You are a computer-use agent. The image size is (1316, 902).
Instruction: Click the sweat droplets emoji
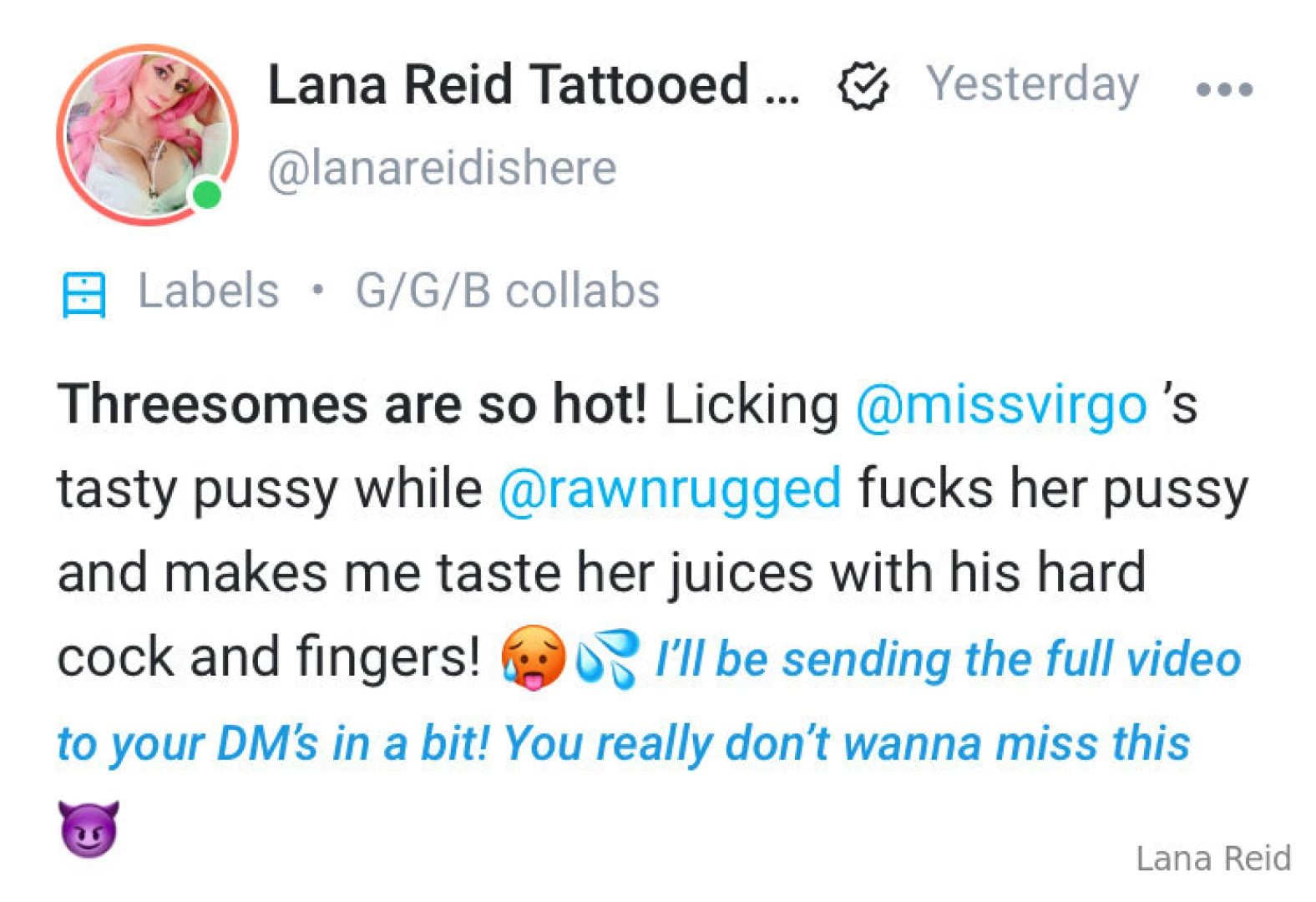click(608, 657)
